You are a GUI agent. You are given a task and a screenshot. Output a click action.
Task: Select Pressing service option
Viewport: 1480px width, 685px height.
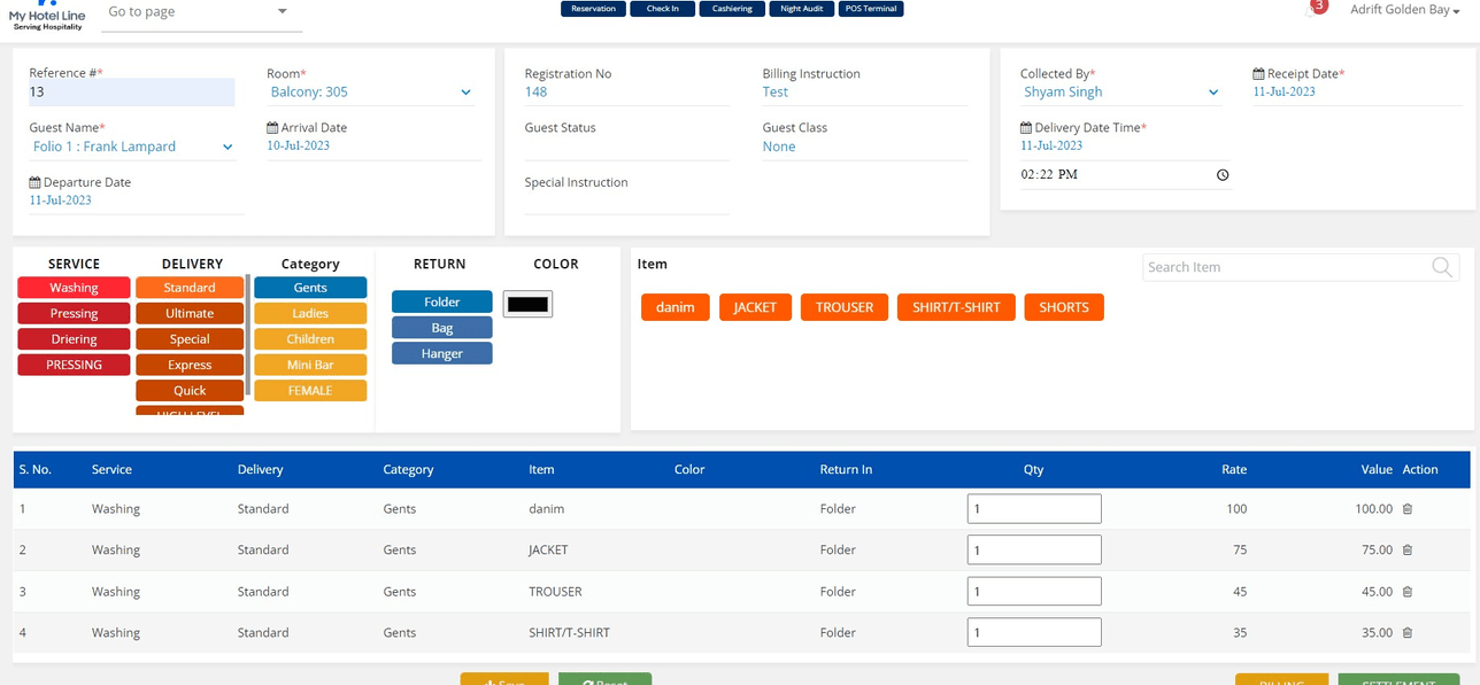(x=74, y=313)
